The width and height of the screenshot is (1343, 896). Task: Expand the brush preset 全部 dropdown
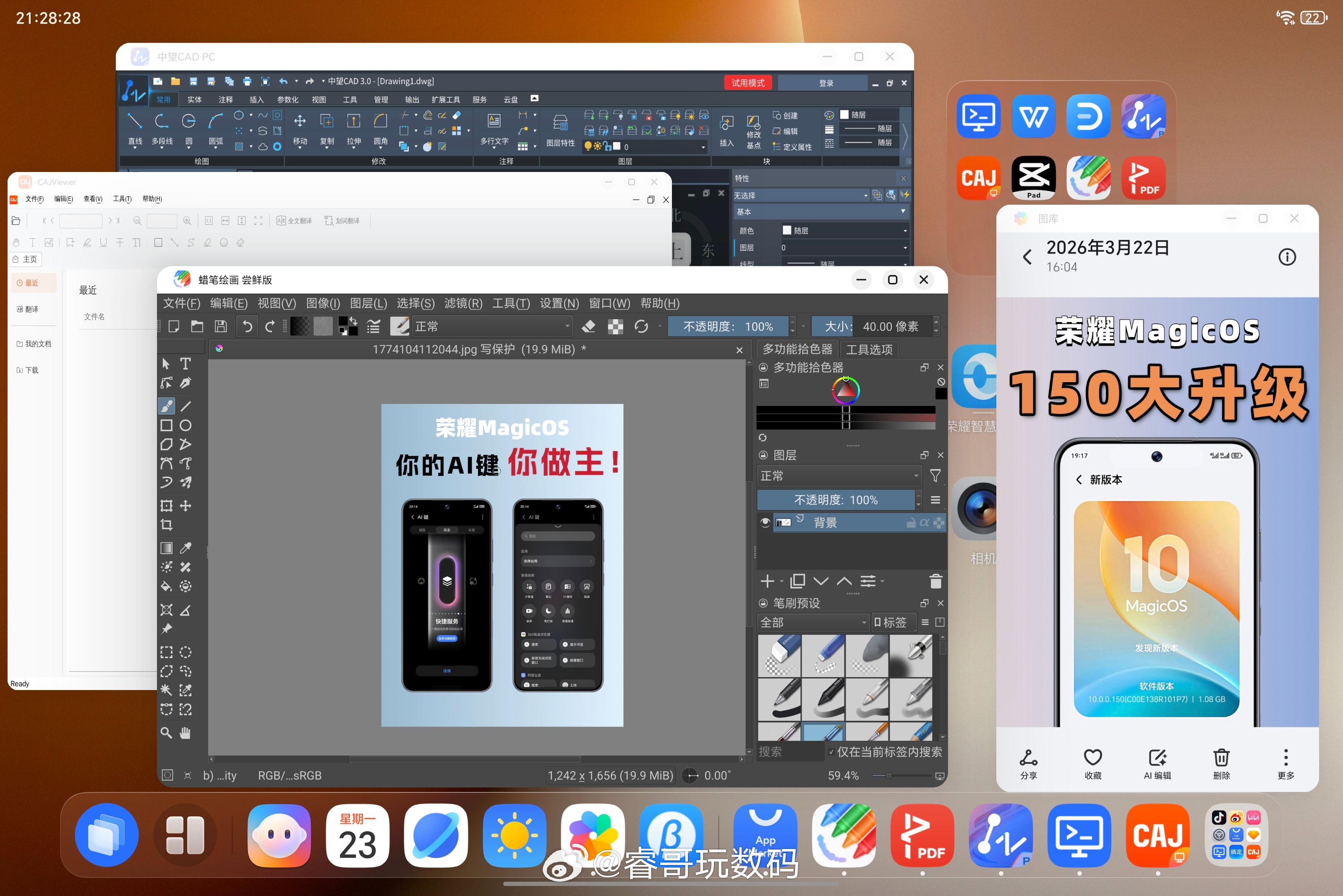813,622
